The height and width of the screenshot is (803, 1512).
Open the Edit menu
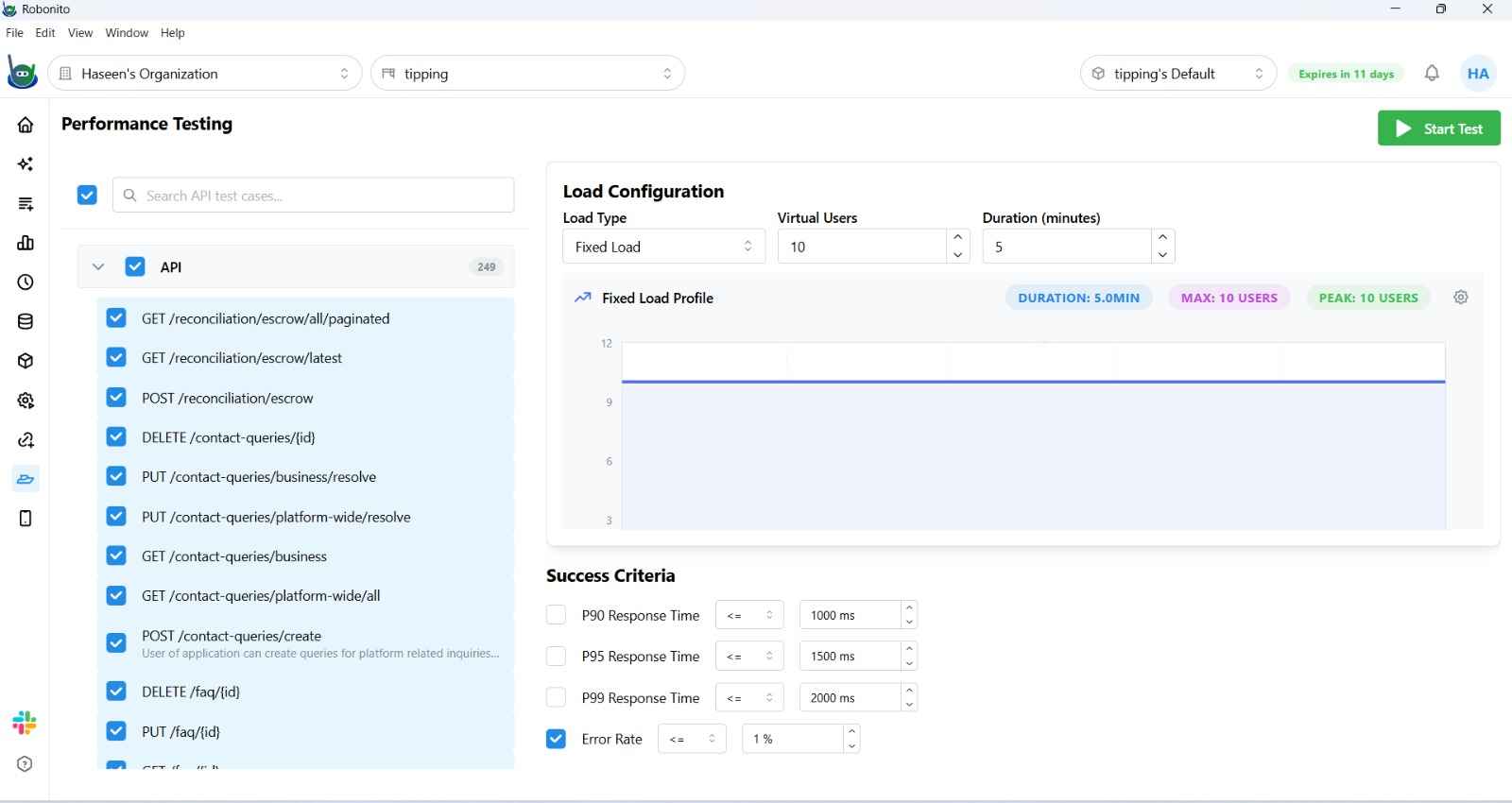[45, 32]
